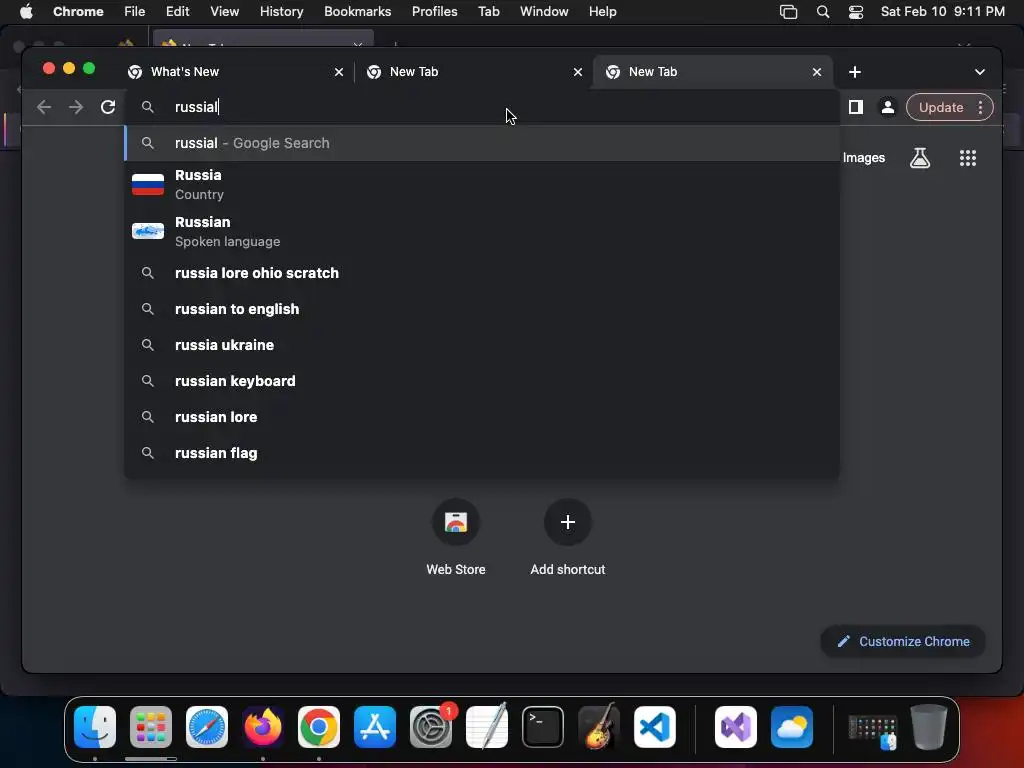The height and width of the screenshot is (768, 1024).
Task: Close the middle New Tab
Action: click(578, 72)
